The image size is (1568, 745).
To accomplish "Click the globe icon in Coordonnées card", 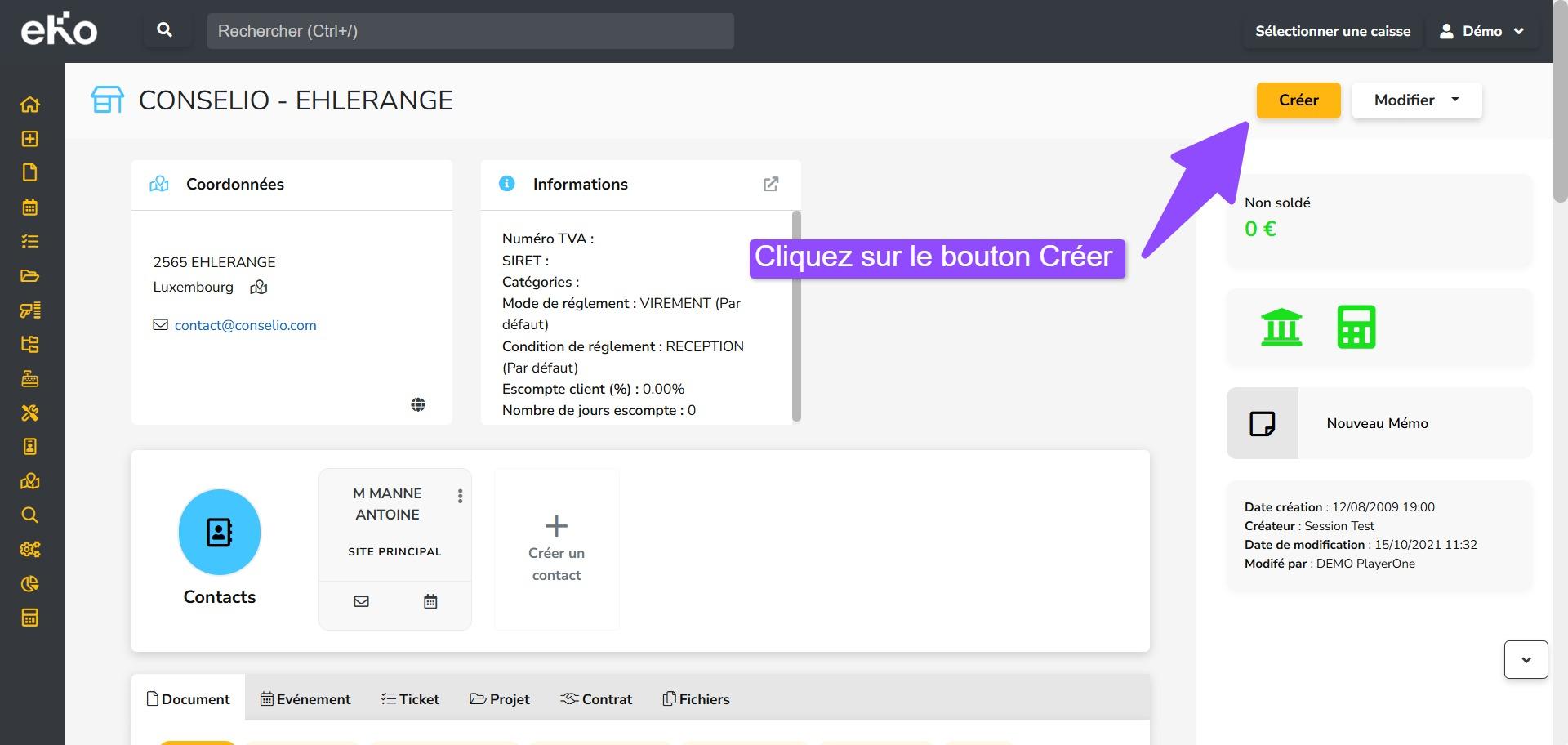I will 418,404.
